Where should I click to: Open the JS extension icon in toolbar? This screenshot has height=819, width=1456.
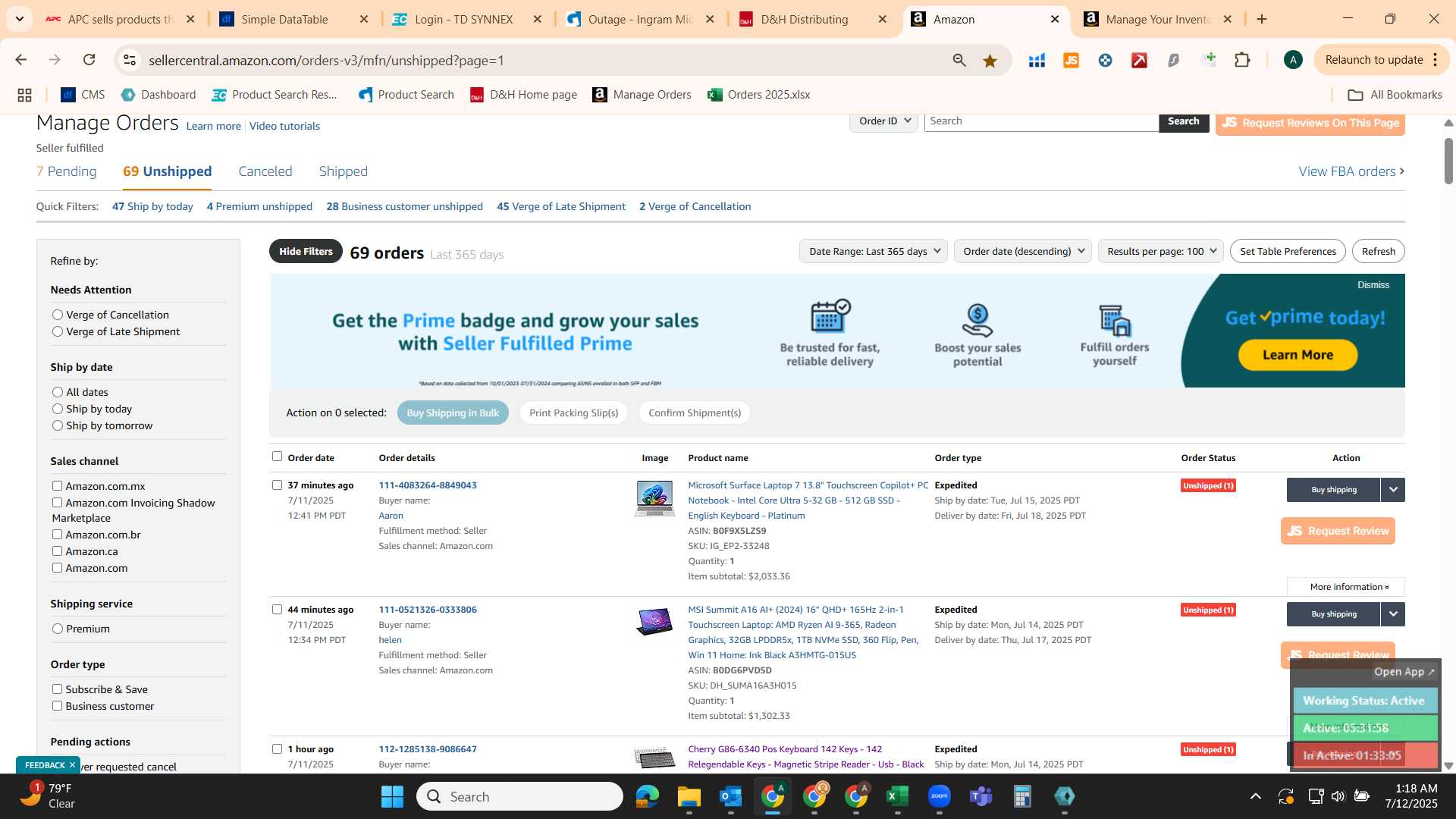pos(1071,61)
